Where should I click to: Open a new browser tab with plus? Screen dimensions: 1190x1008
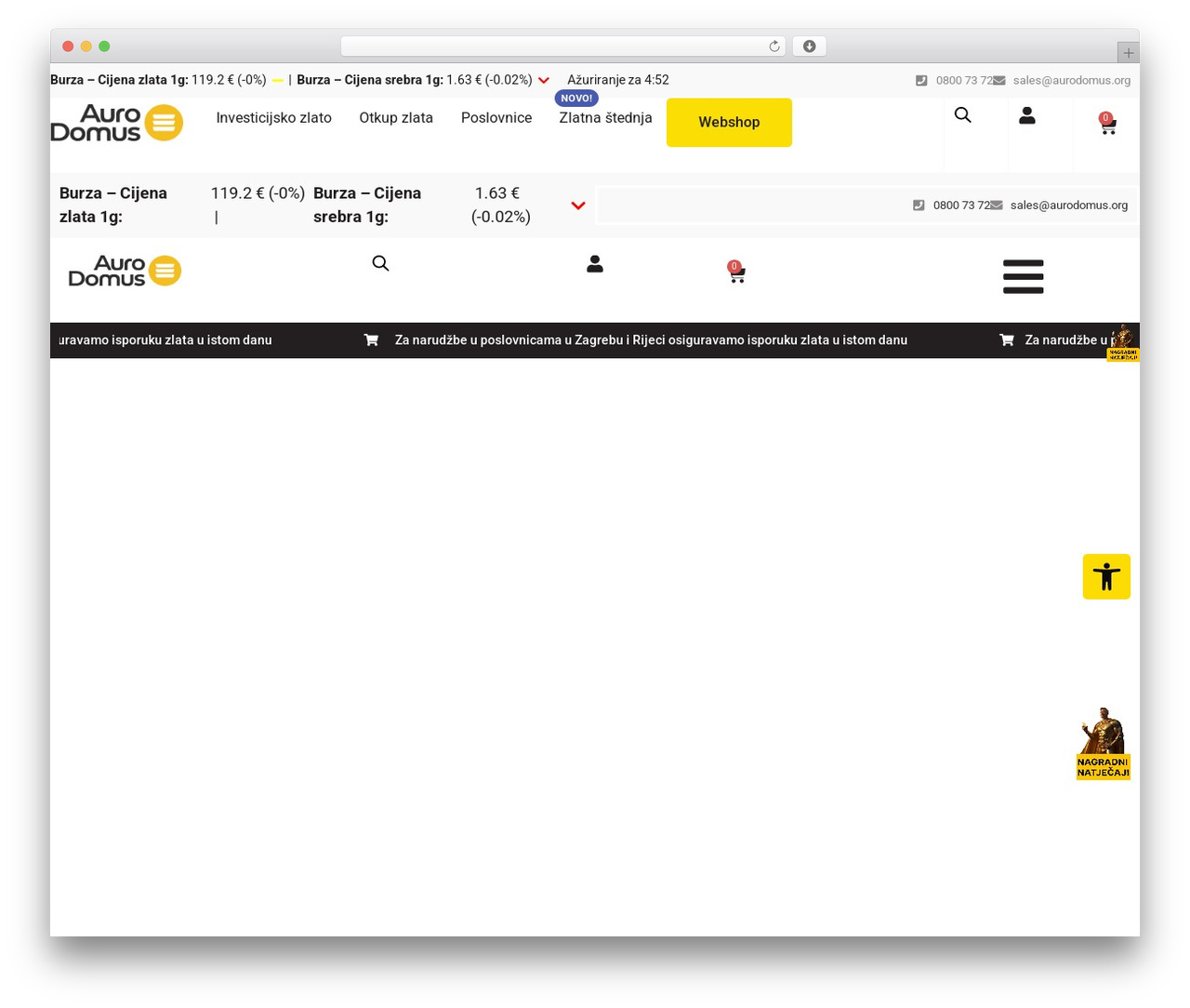pyautogui.click(x=1129, y=53)
